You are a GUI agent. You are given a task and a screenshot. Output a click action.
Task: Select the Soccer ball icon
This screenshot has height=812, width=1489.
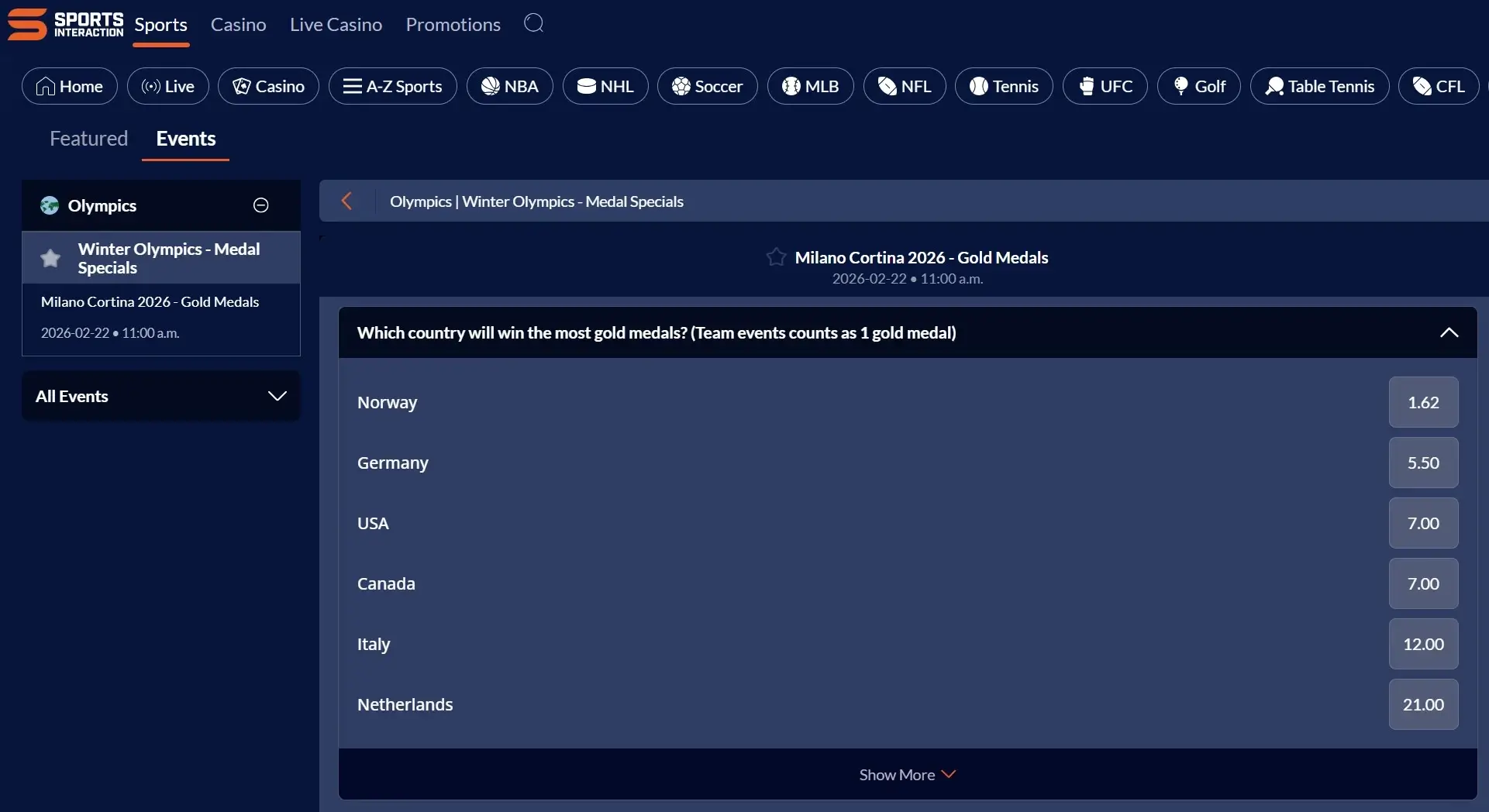point(680,86)
